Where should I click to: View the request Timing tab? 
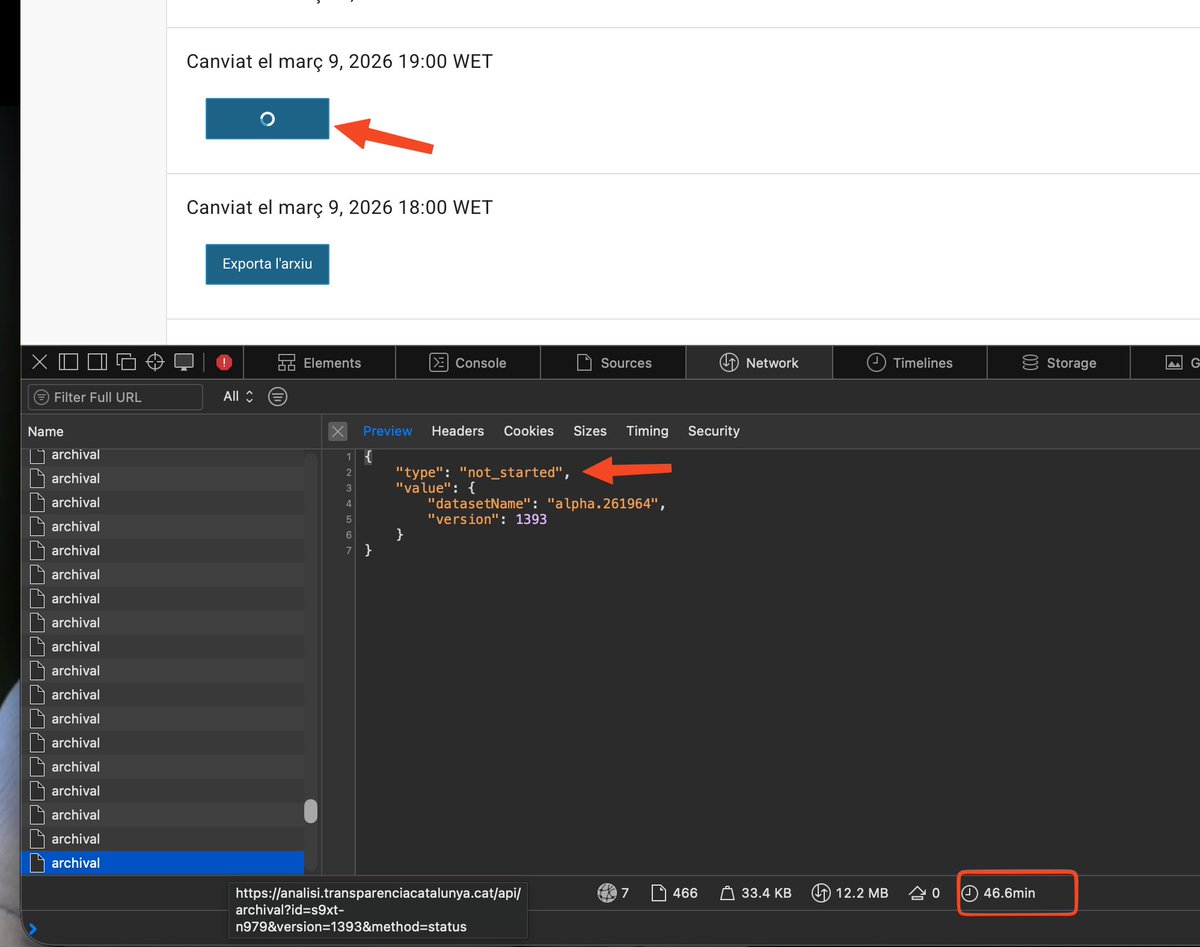coord(647,431)
